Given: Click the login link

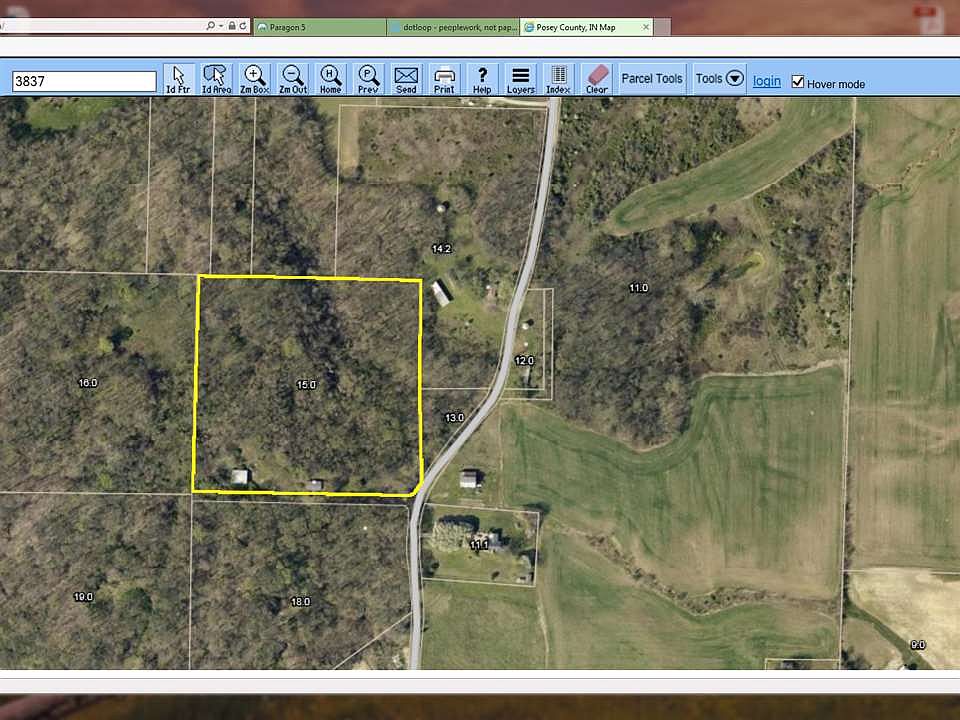Looking at the screenshot, I should pyautogui.click(x=767, y=81).
